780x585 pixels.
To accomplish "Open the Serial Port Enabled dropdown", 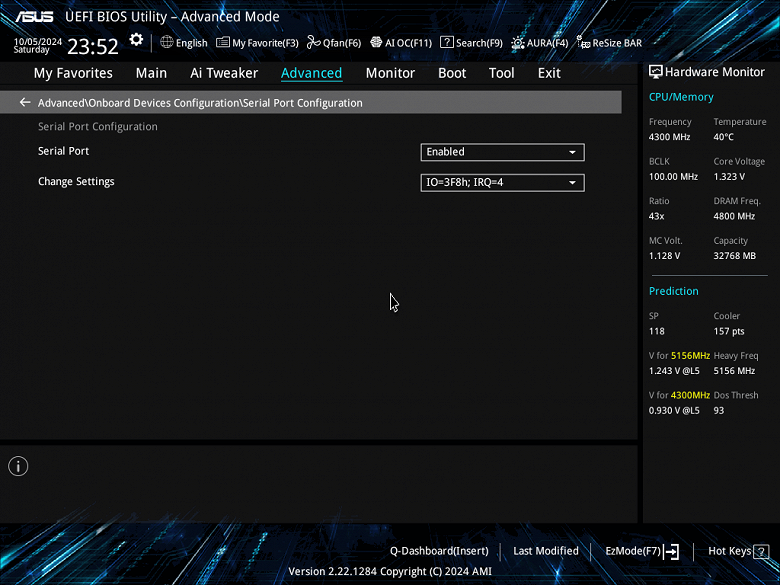I will 502,152.
